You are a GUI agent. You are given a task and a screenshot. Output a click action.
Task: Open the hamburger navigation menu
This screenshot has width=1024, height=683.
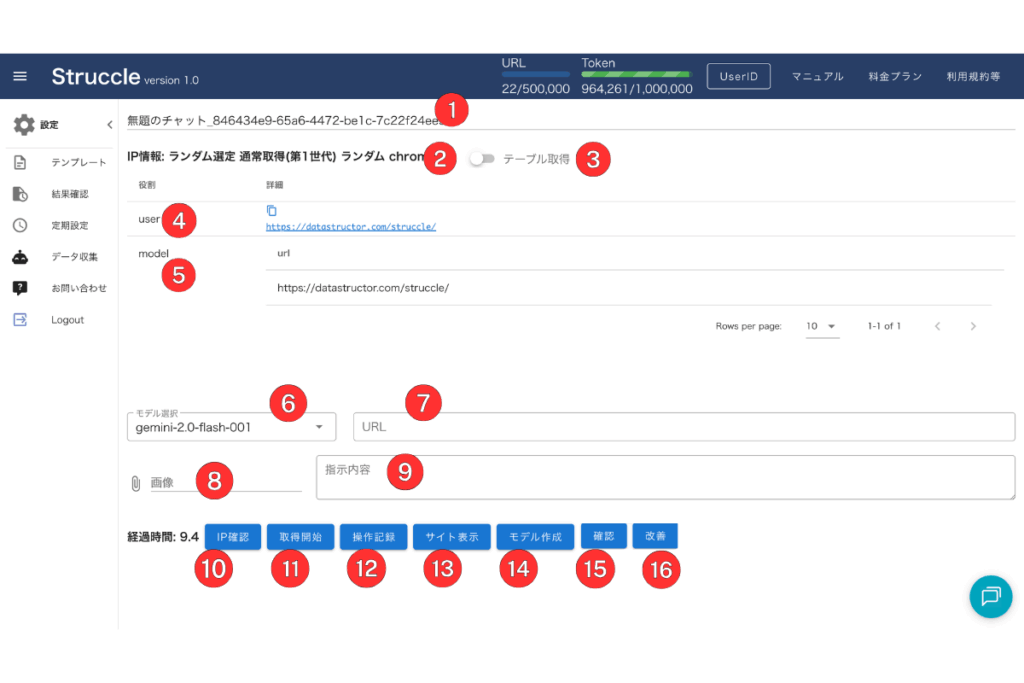tap(20, 77)
